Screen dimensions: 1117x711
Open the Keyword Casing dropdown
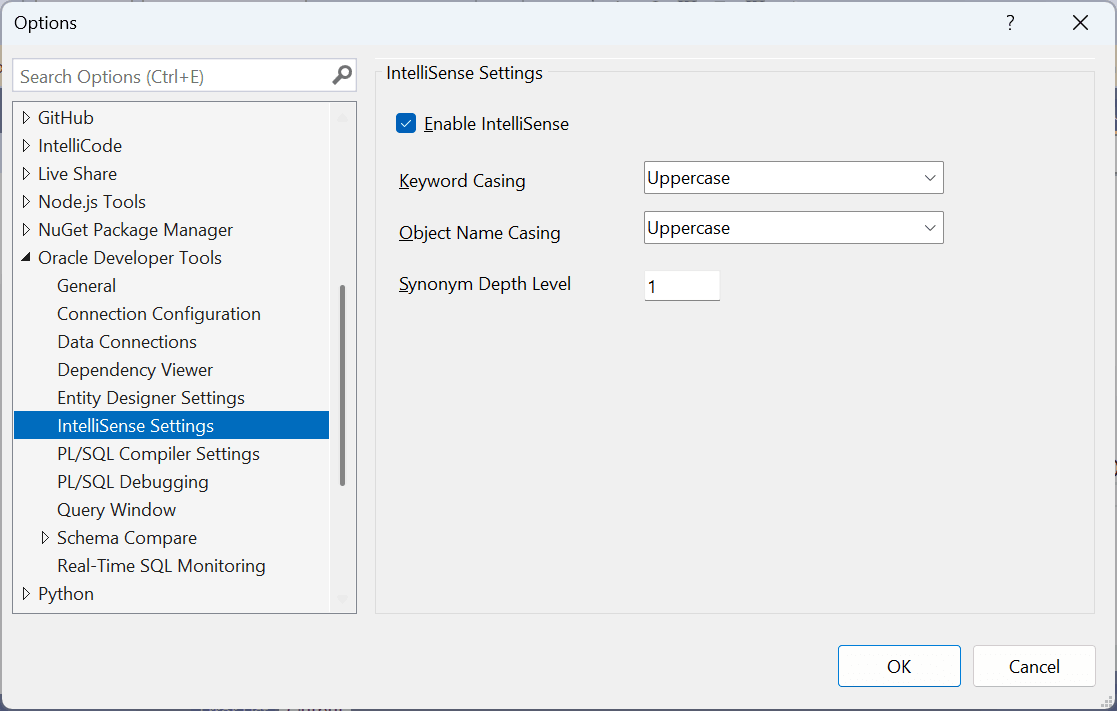[x=930, y=177]
